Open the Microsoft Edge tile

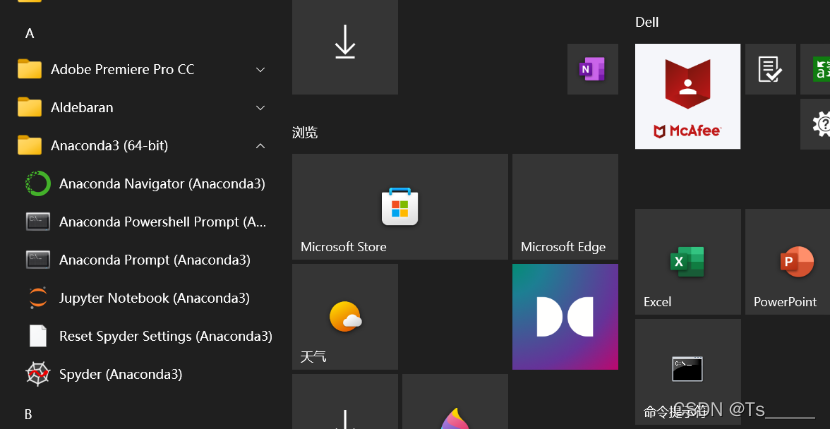click(x=565, y=207)
